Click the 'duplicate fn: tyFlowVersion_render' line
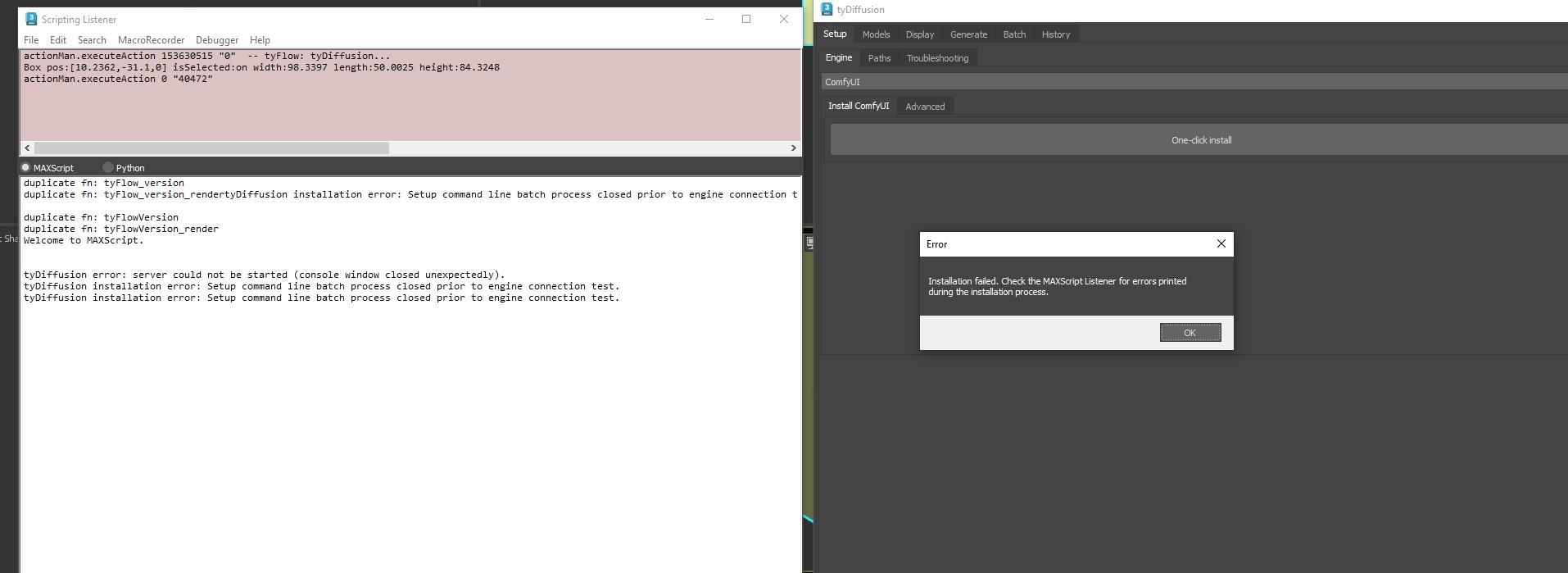Viewport: 1568px width, 573px height. coord(121,229)
